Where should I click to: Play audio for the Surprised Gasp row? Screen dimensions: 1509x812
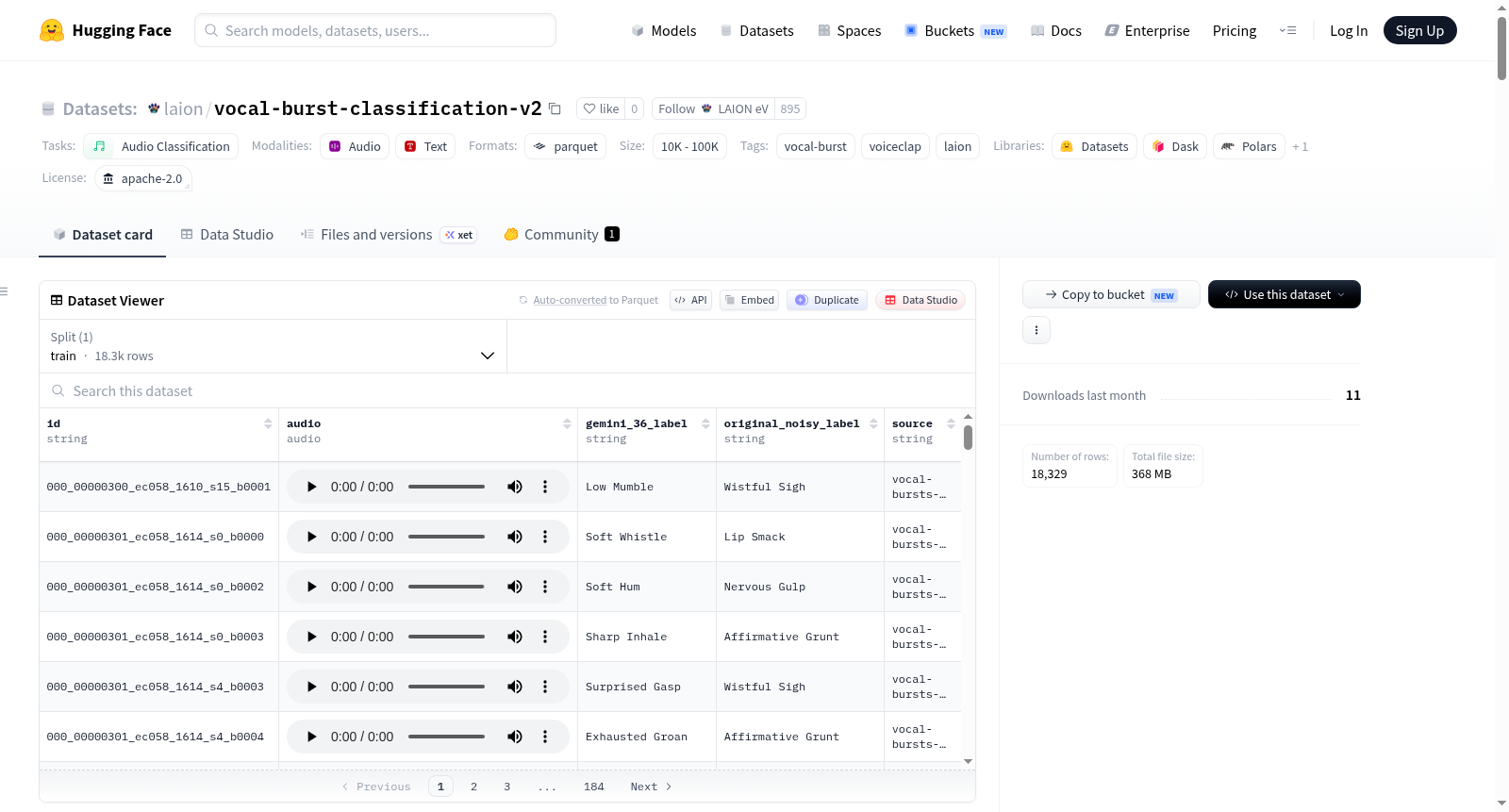pos(312,687)
